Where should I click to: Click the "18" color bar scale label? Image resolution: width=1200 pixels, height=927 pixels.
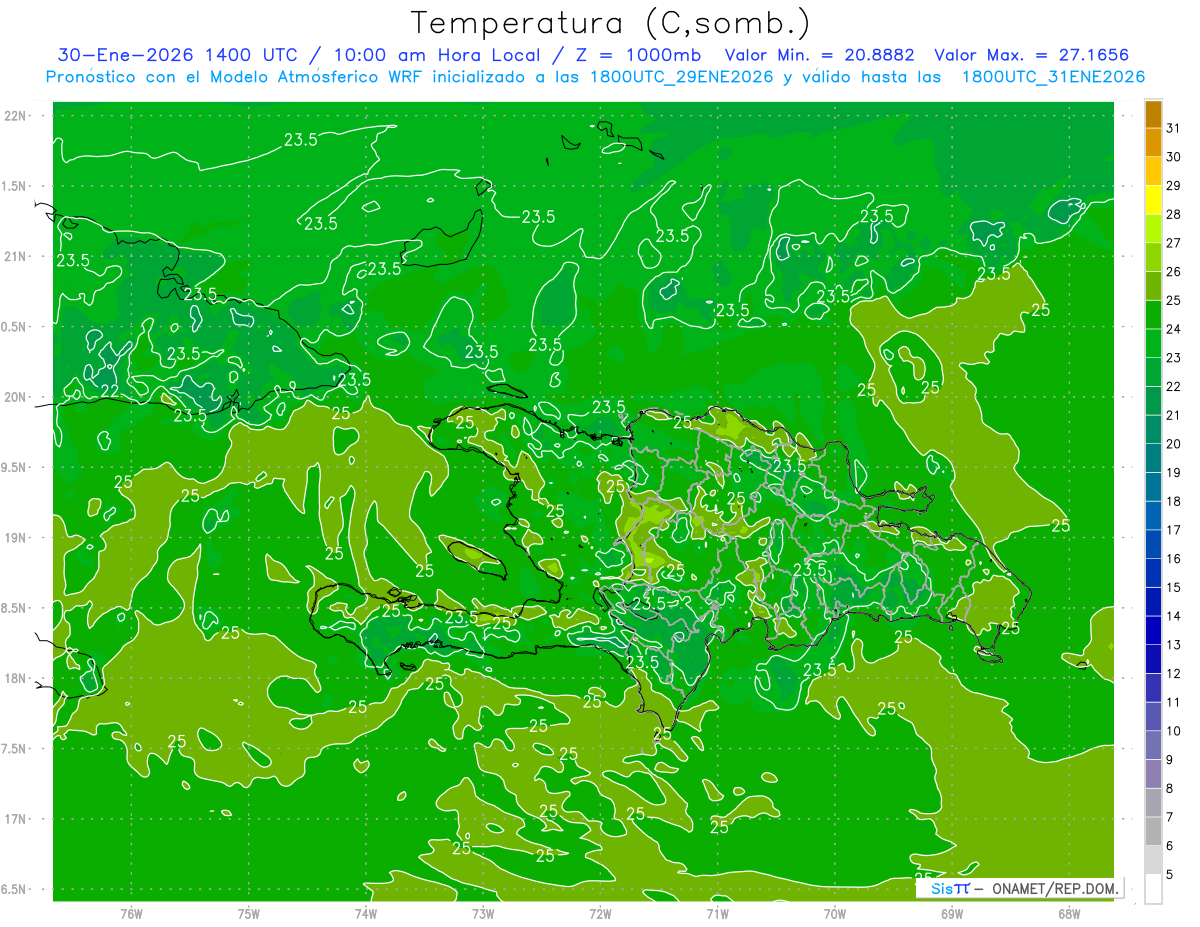click(x=1173, y=501)
